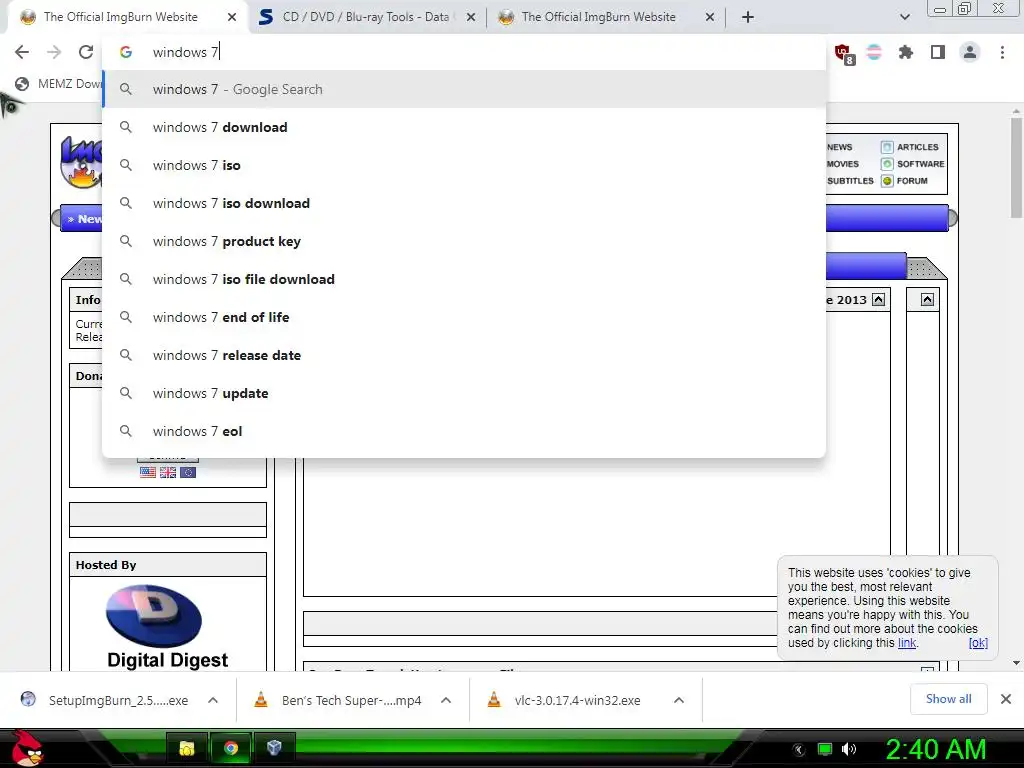
Task: Click the volume speaker tray icon
Action: click(849, 749)
